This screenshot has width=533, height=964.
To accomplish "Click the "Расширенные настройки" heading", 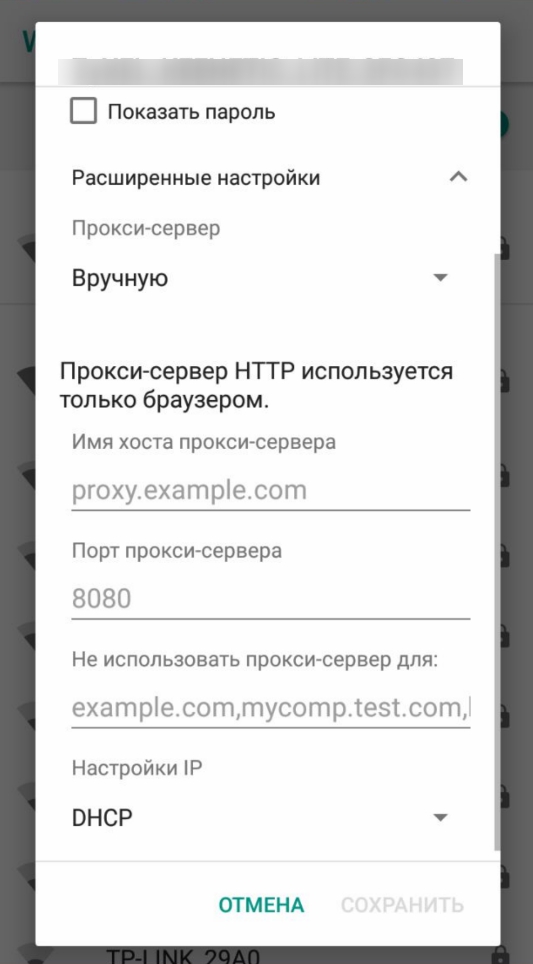I will [x=196, y=178].
